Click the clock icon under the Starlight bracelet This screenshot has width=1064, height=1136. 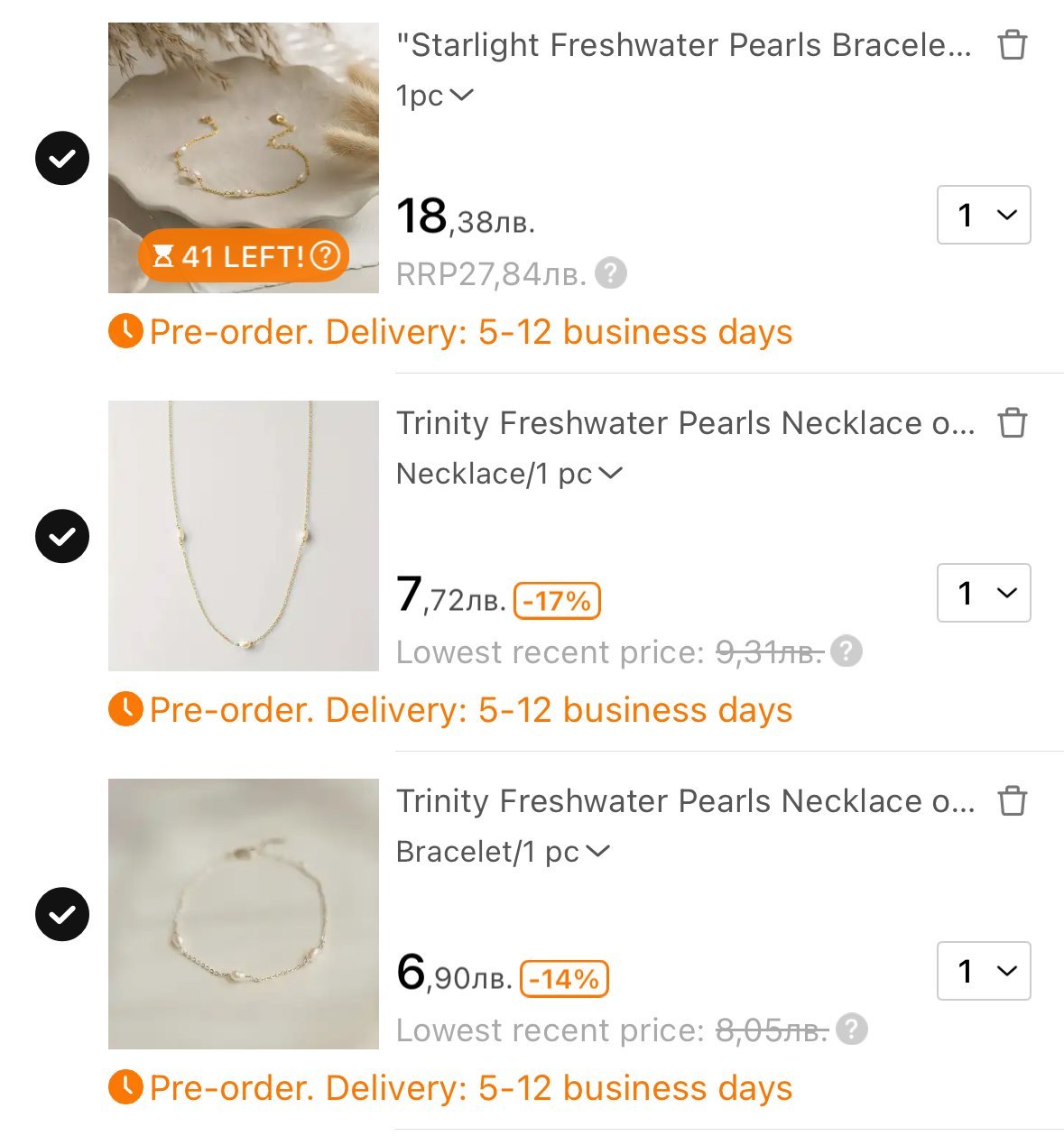click(125, 332)
